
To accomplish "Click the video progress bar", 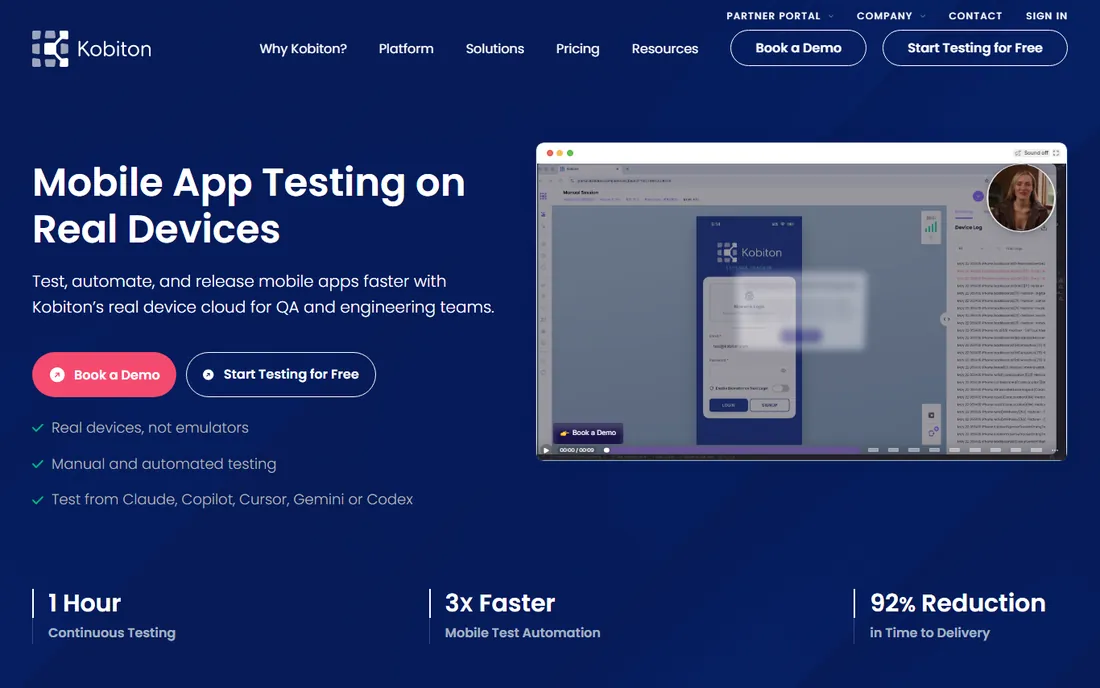I will click(733, 450).
